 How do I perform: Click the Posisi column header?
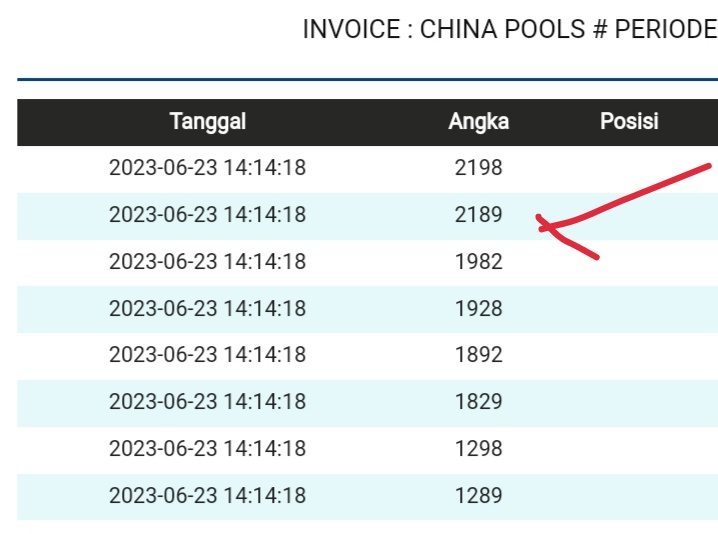click(629, 122)
